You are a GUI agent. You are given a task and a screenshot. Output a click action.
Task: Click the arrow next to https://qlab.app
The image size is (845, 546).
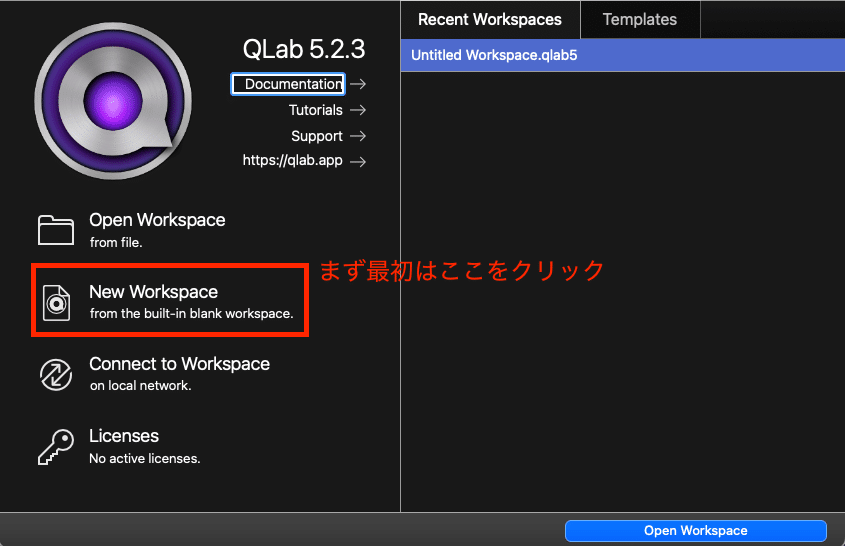358,161
